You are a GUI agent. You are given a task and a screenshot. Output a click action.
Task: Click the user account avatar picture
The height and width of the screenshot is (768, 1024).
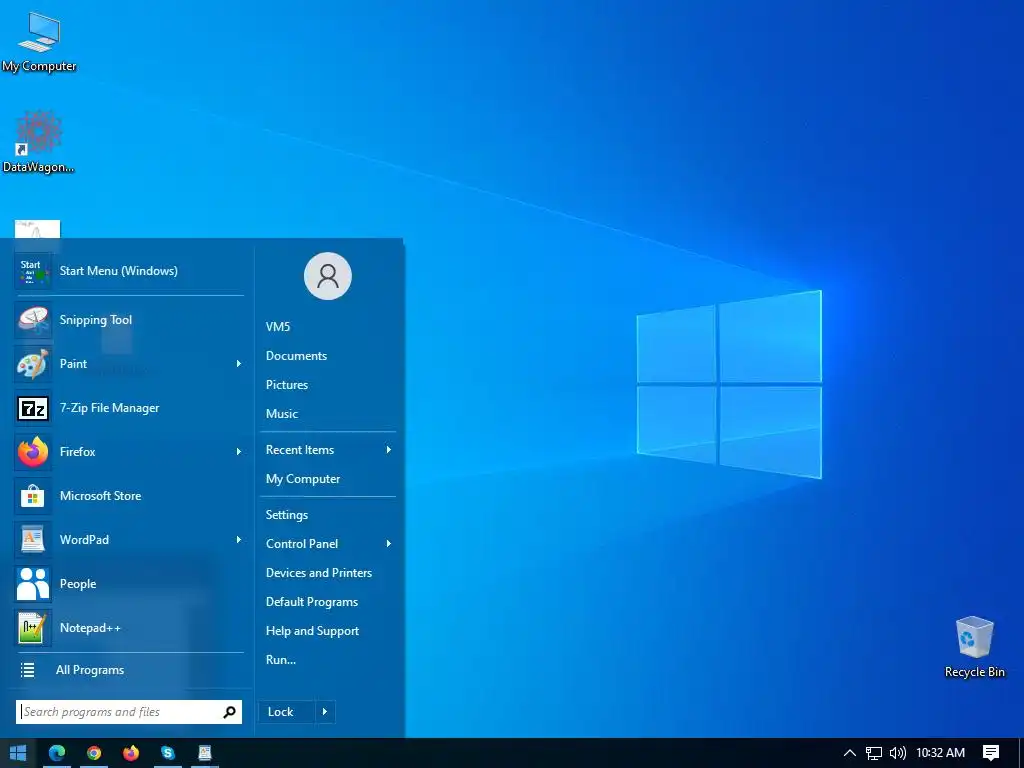tap(328, 276)
